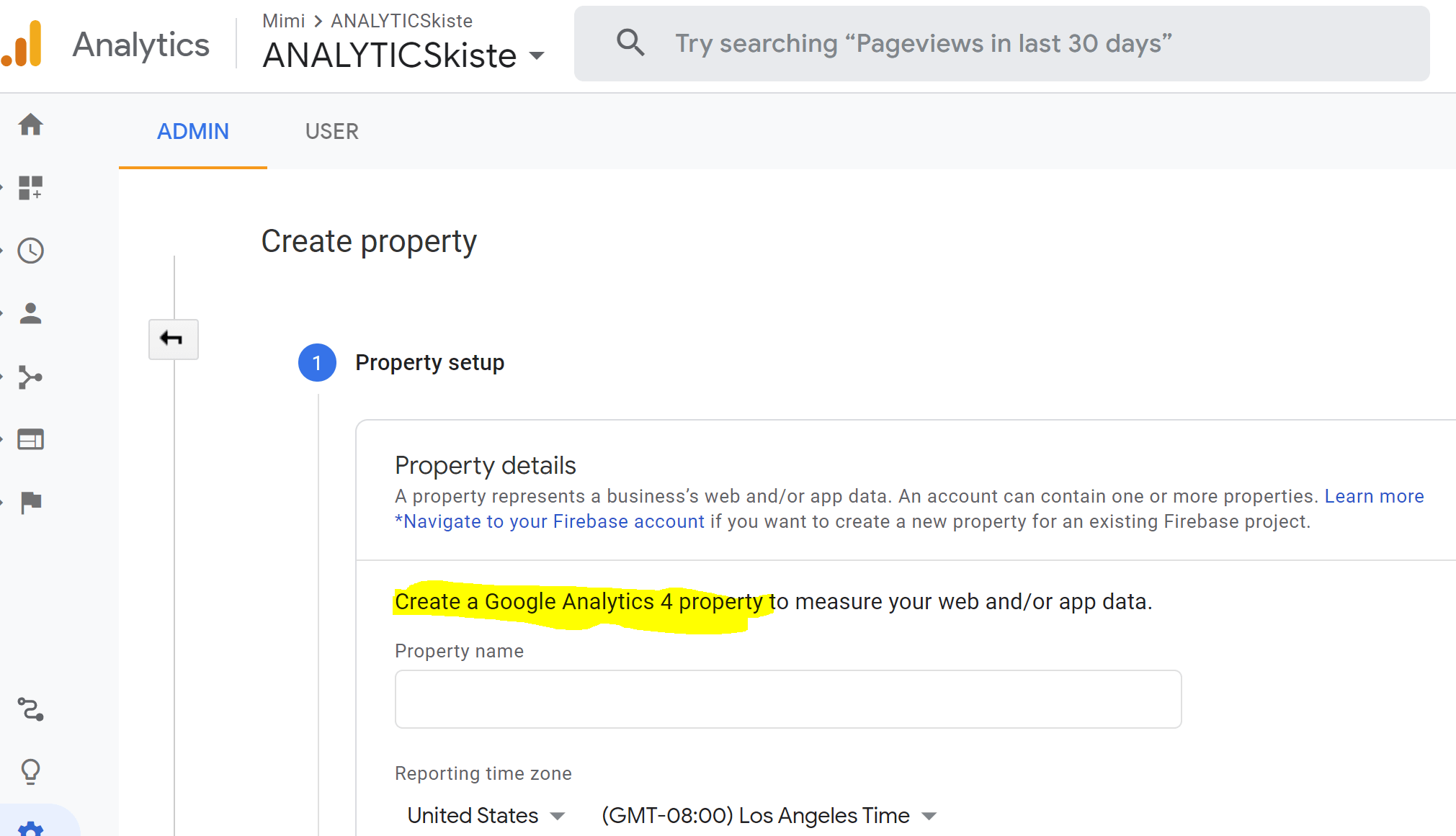The image size is (1456, 836).
Task: Open Behavior reports icon
Action: [x=30, y=439]
